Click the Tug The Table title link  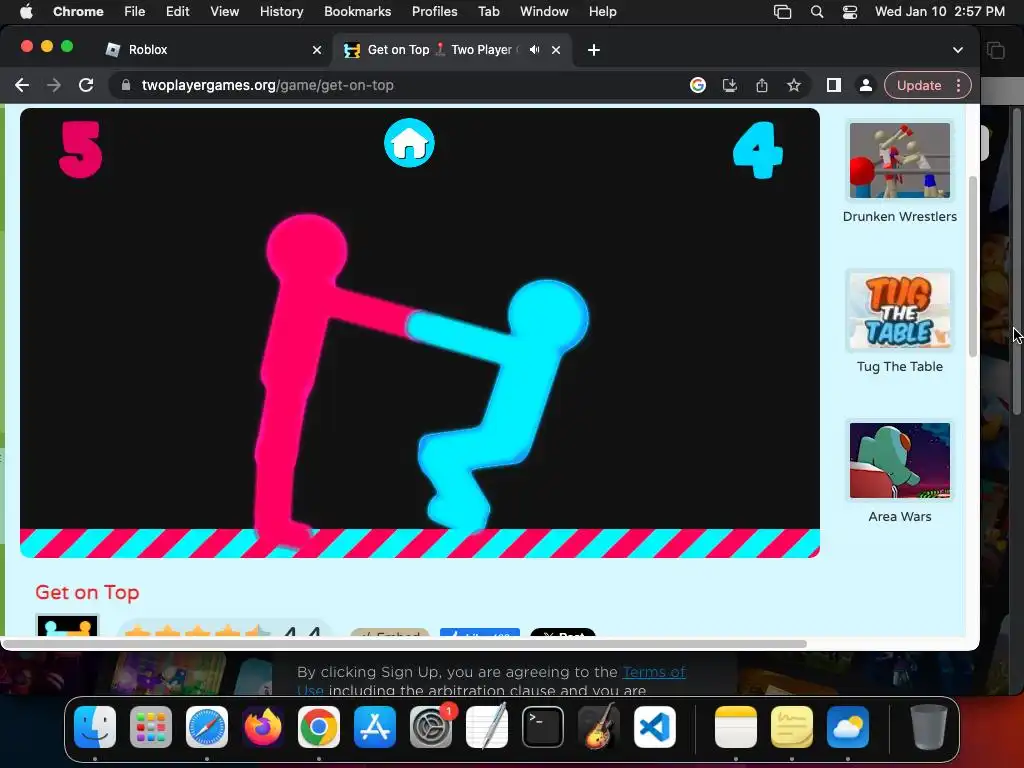(x=899, y=367)
